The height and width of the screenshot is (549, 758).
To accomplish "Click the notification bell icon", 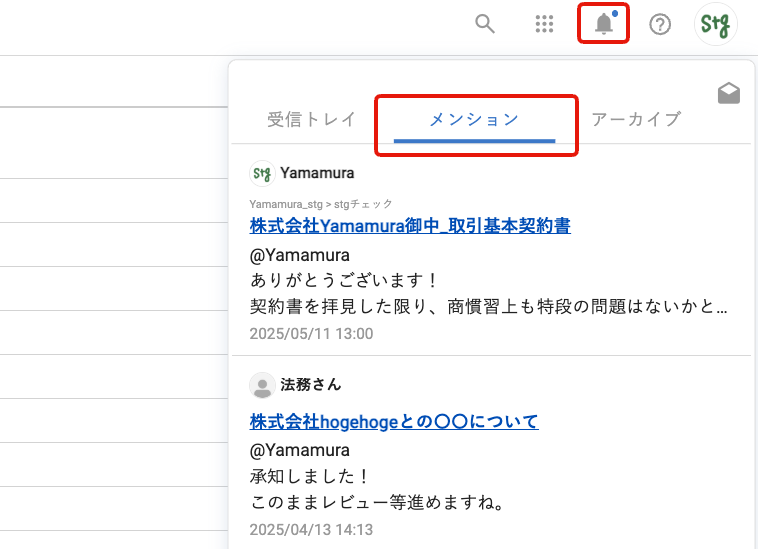I will pyautogui.click(x=604, y=23).
